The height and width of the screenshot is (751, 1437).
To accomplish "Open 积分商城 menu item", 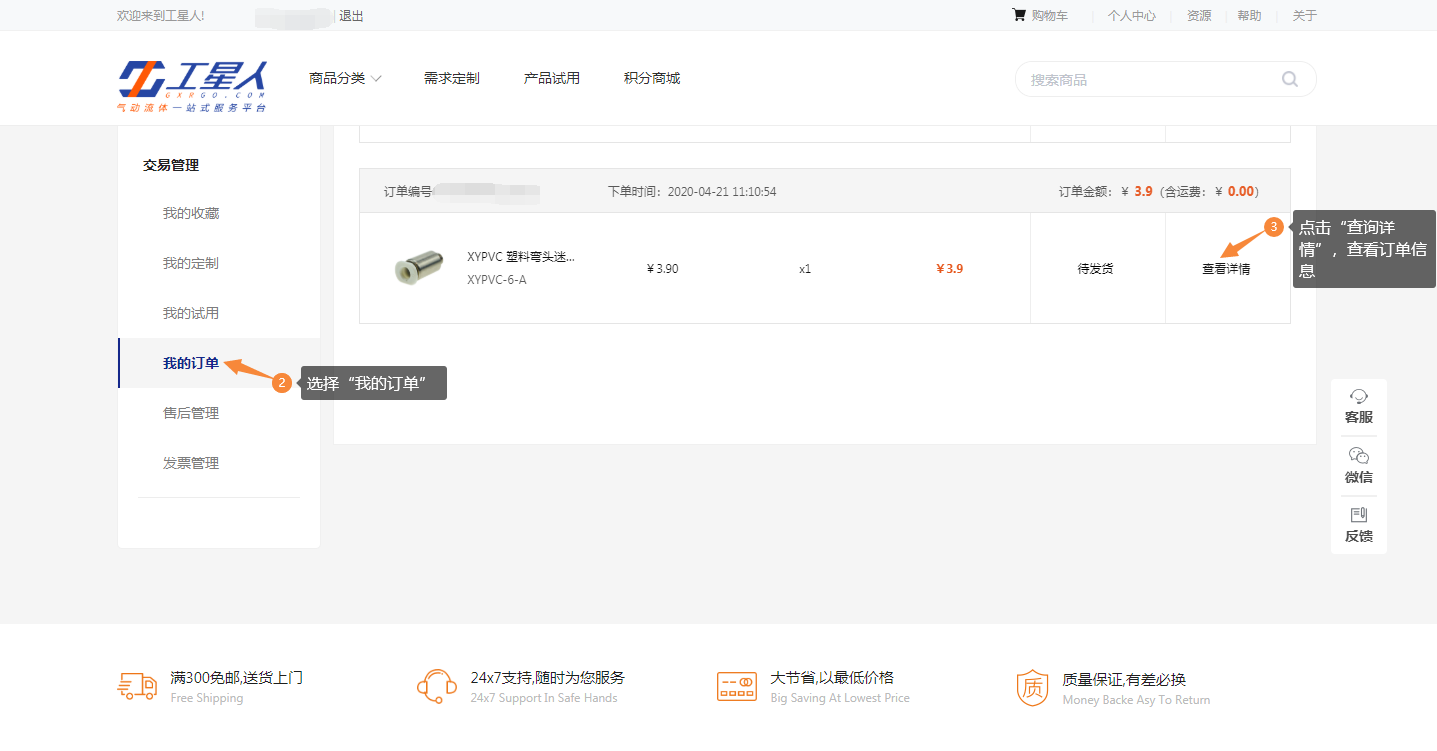I will click(x=651, y=78).
